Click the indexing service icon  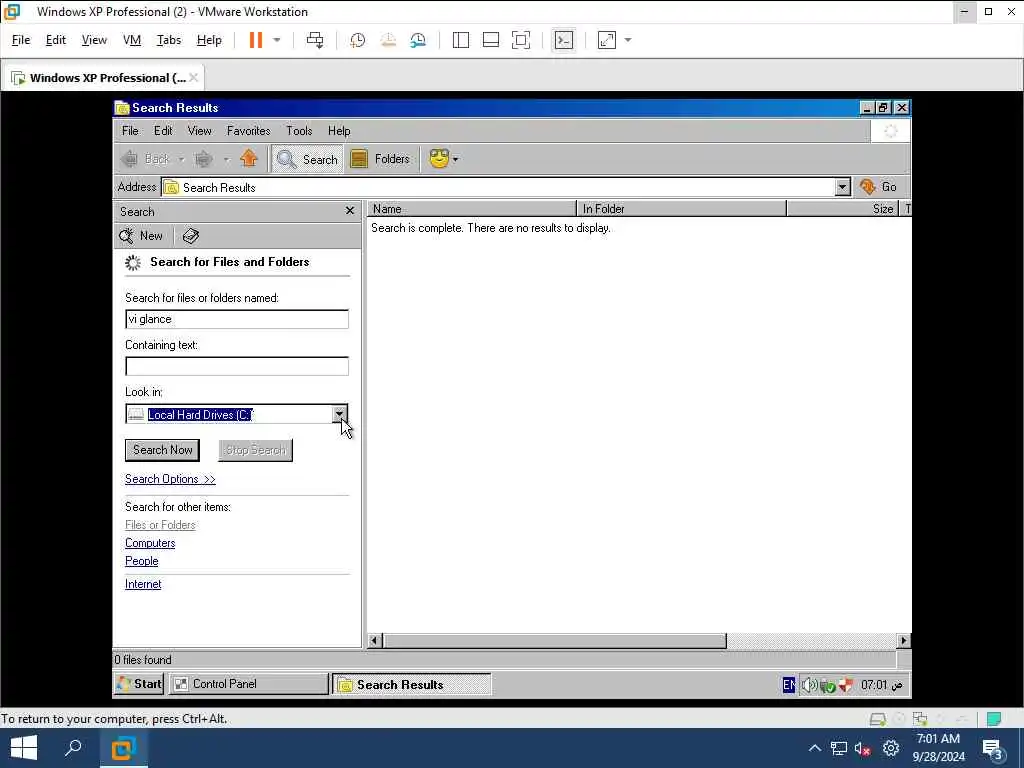click(191, 236)
